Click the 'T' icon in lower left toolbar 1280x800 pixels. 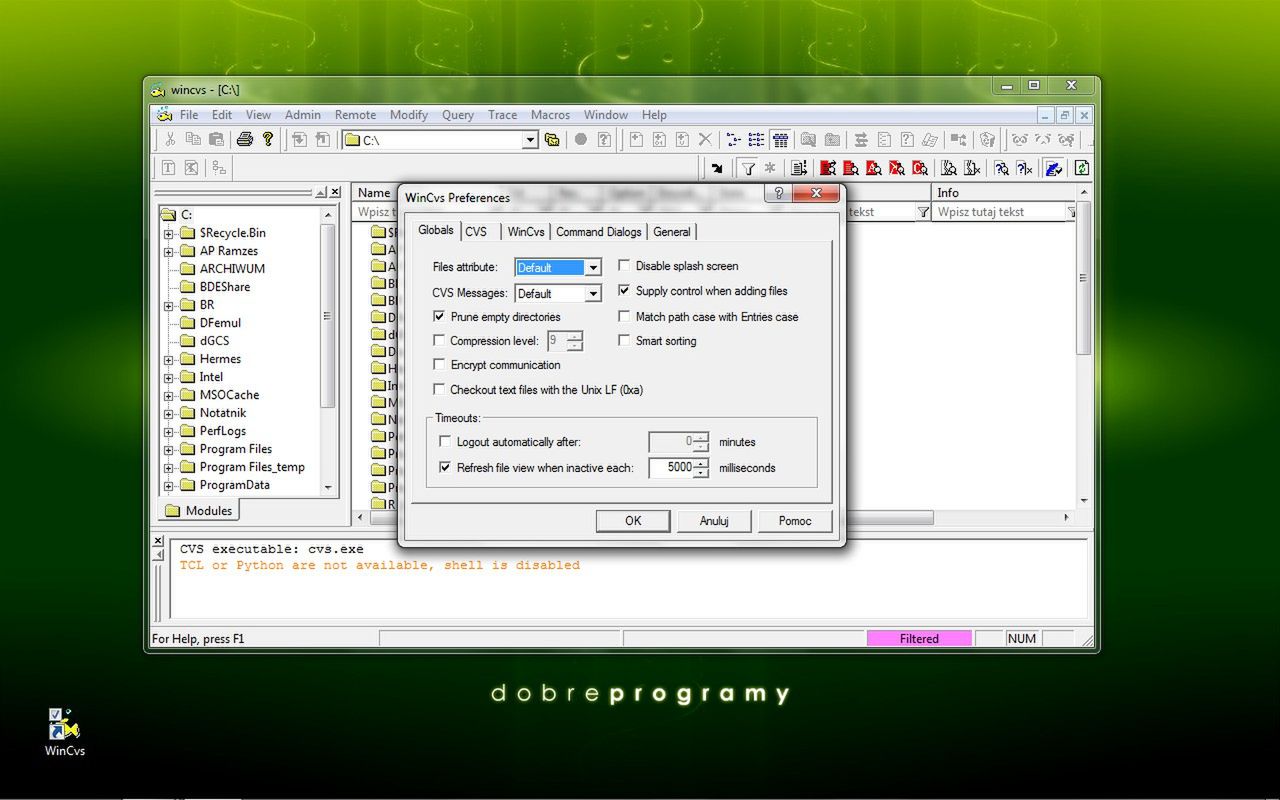[168, 168]
